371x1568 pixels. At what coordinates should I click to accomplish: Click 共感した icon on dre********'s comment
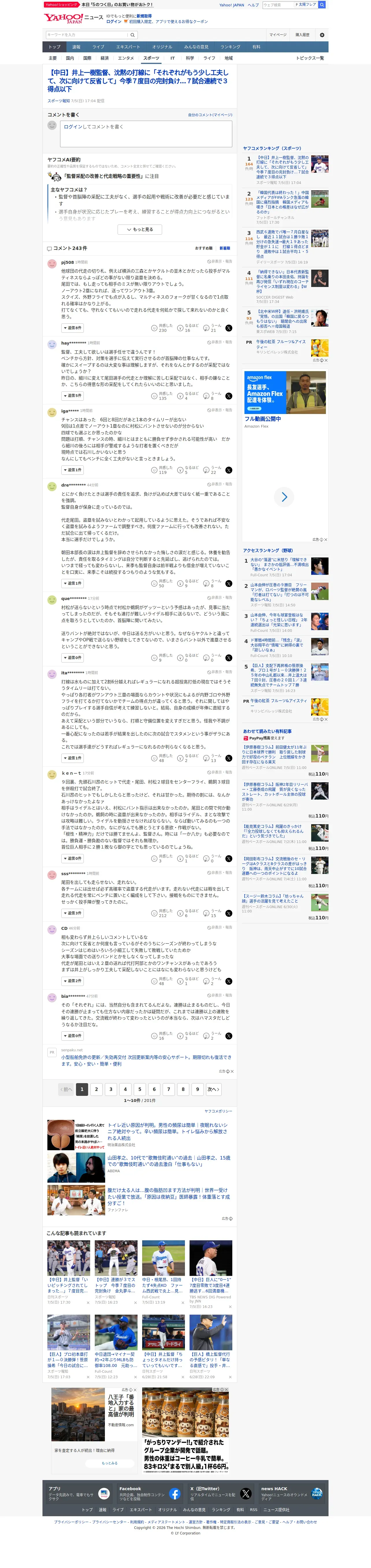[x=155, y=583]
